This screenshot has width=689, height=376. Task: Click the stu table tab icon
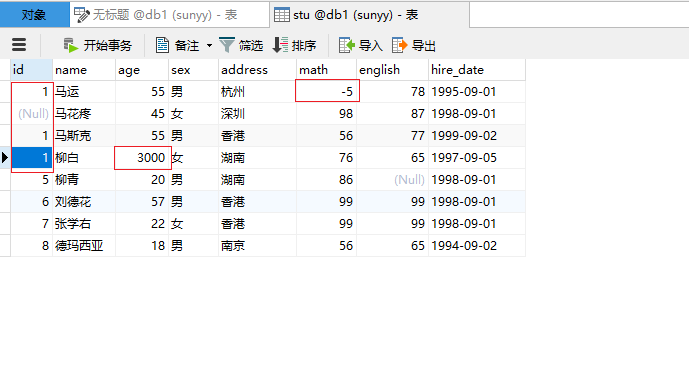click(x=282, y=15)
